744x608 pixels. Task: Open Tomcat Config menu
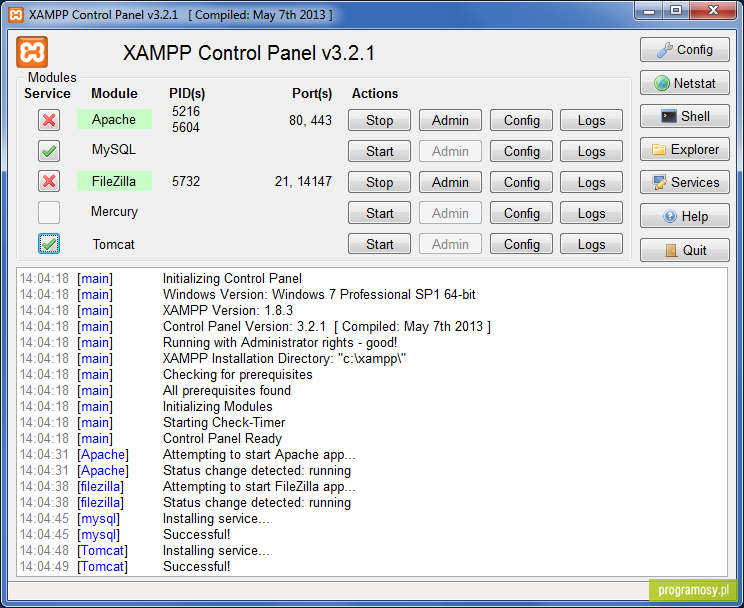click(521, 243)
